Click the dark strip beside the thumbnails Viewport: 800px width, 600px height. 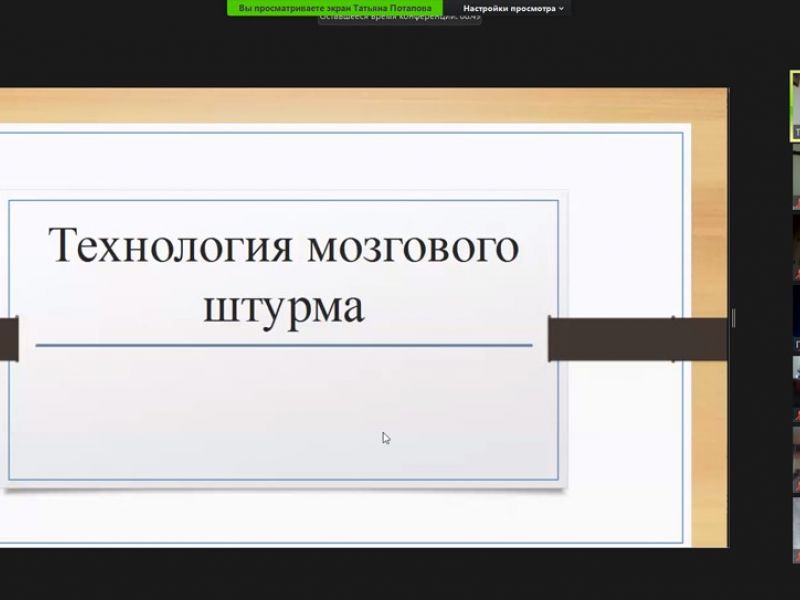tap(755, 300)
